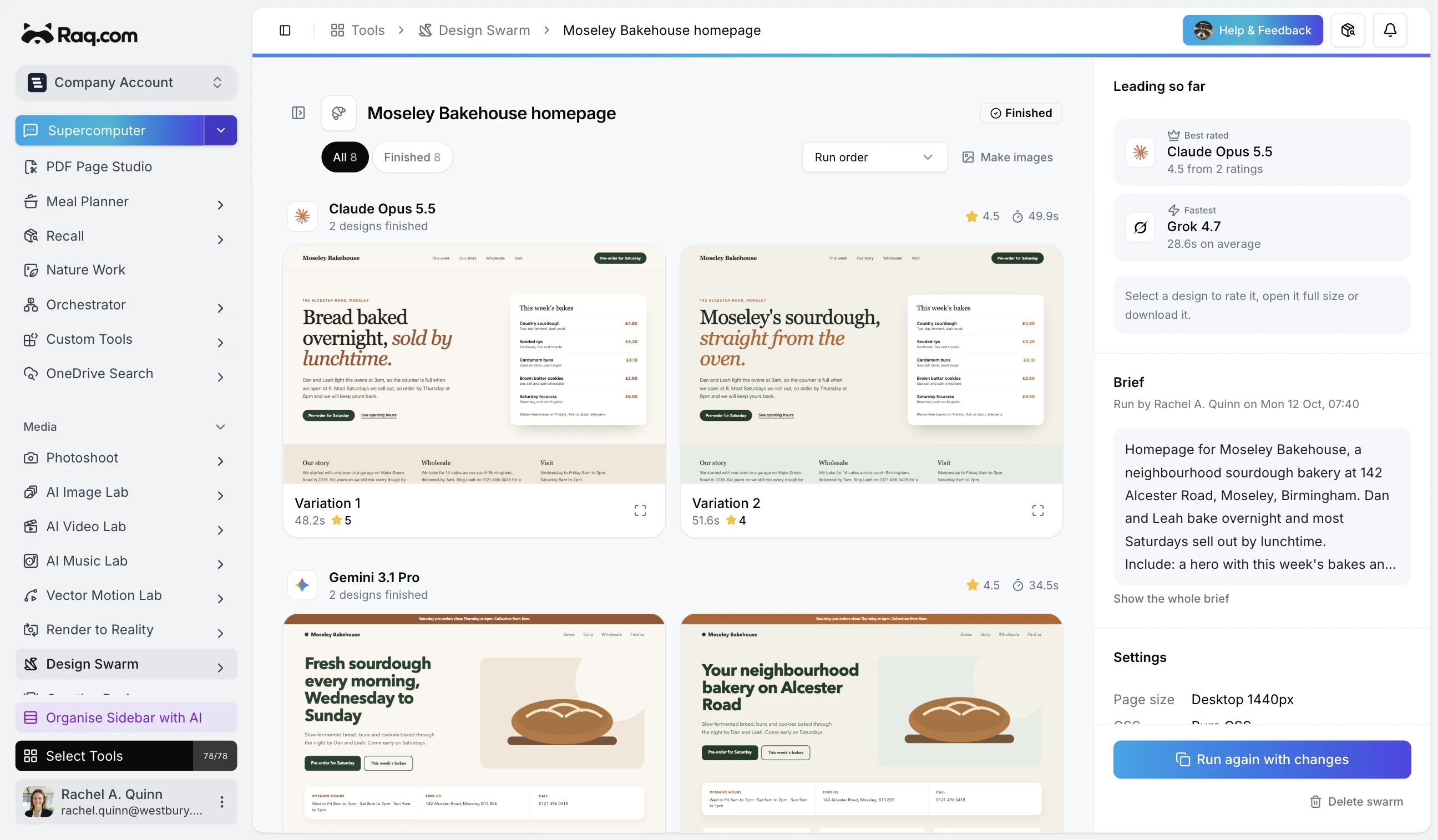The height and width of the screenshot is (840, 1438).
Task: Click the Grok 4.7 icon in Fastest card
Action: (1140, 227)
